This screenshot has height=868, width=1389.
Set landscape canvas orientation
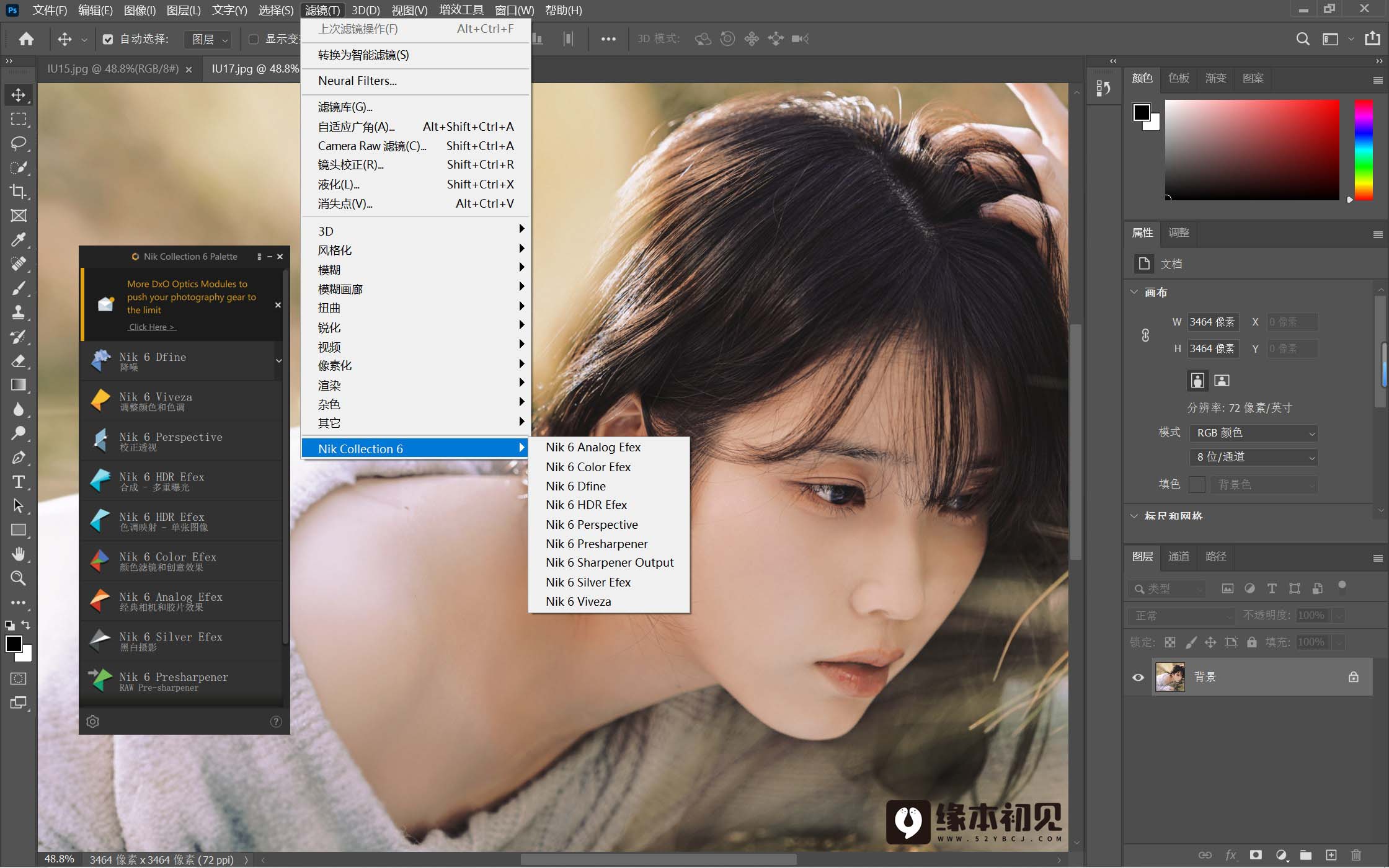pyautogui.click(x=1222, y=381)
